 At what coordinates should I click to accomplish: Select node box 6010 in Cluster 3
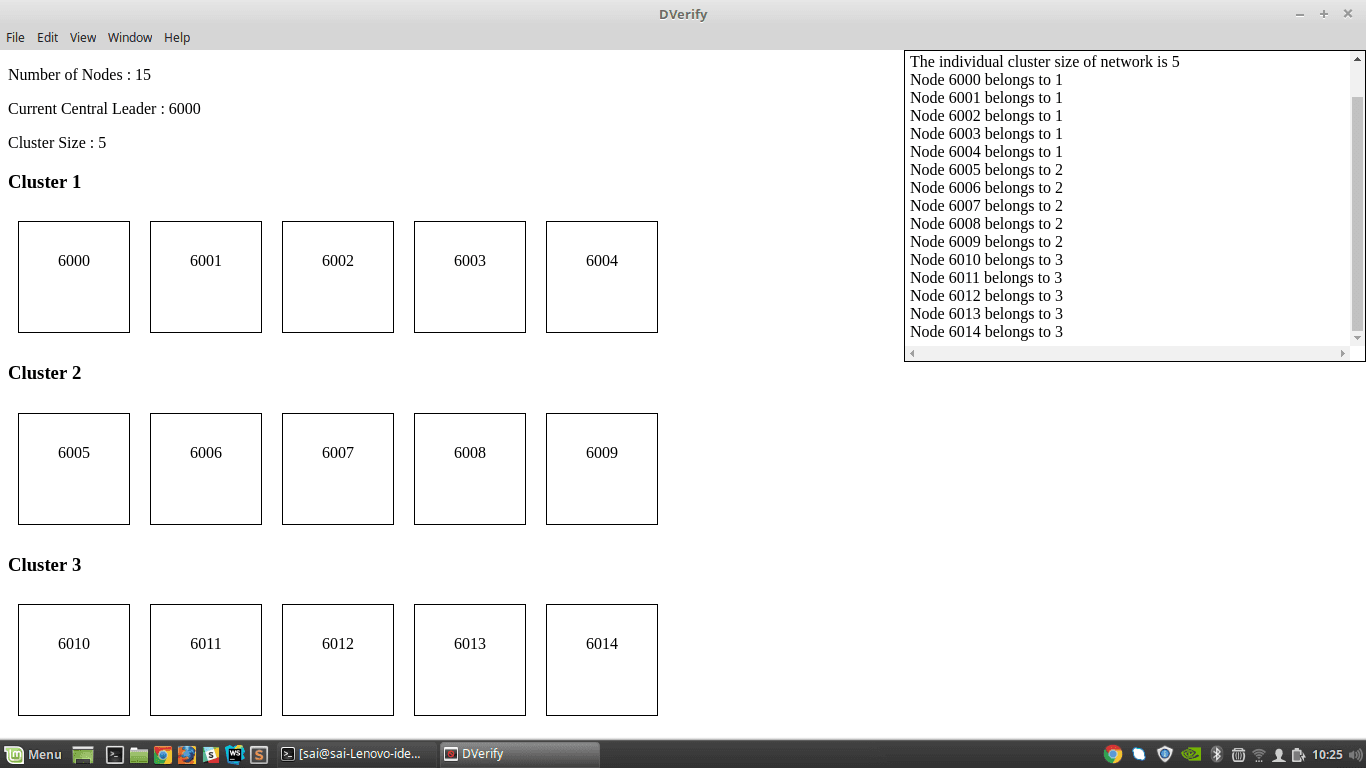pos(74,660)
